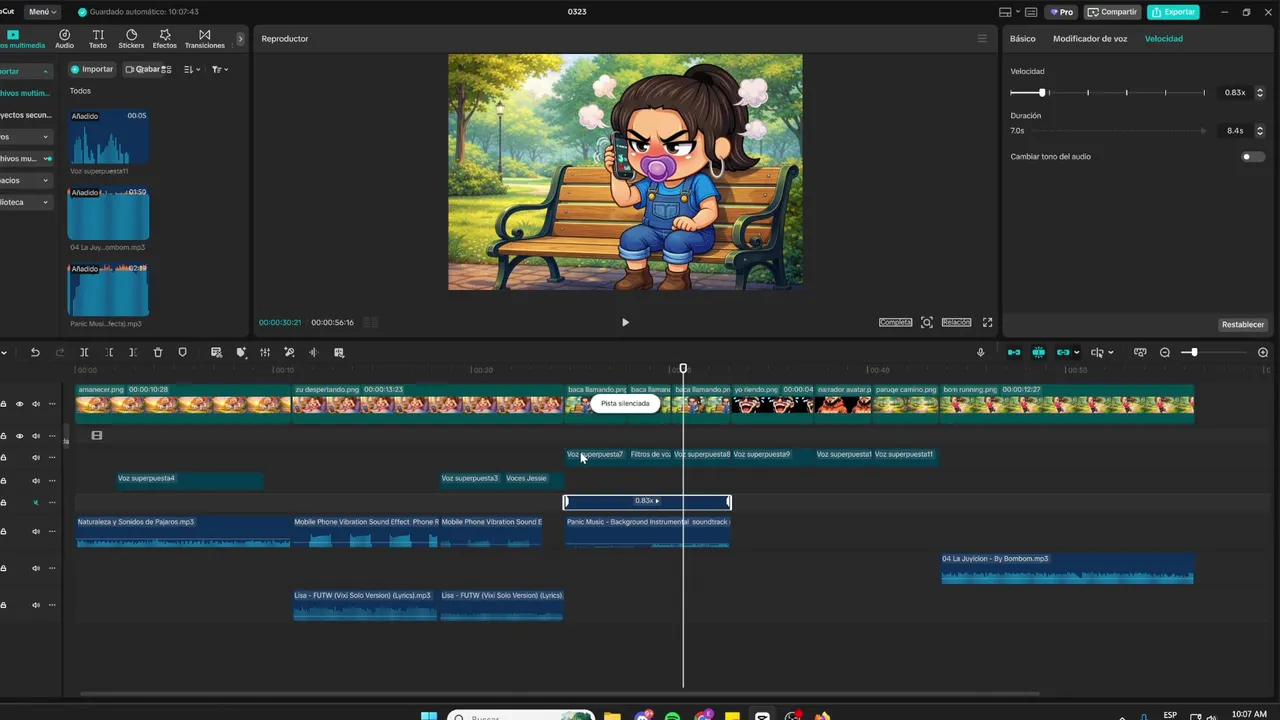Zoom in the timeline with plus magnifier
1280x720 pixels.
(x=1263, y=353)
